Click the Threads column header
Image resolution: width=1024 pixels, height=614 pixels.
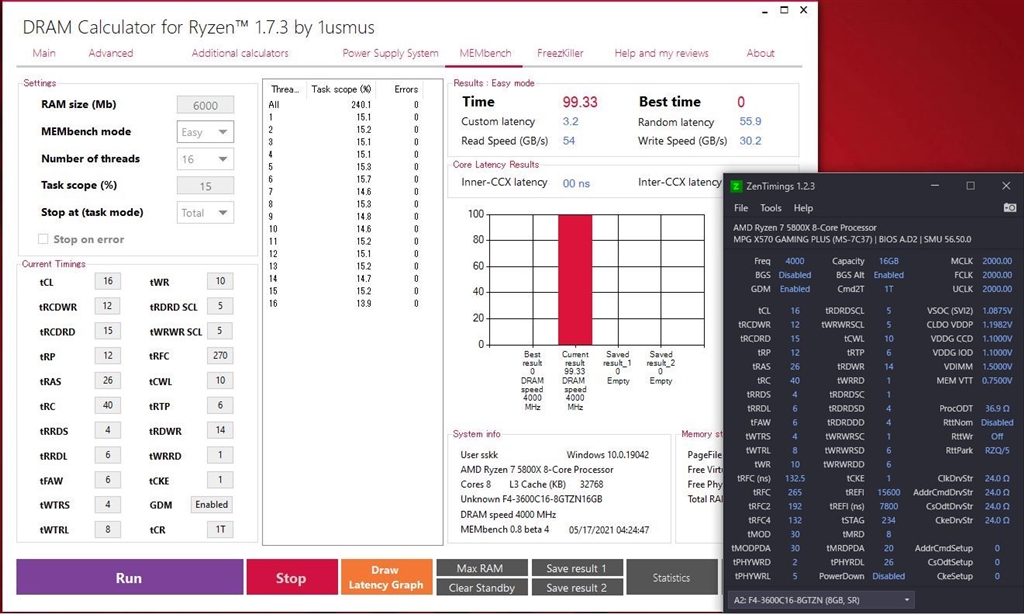(x=285, y=89)
